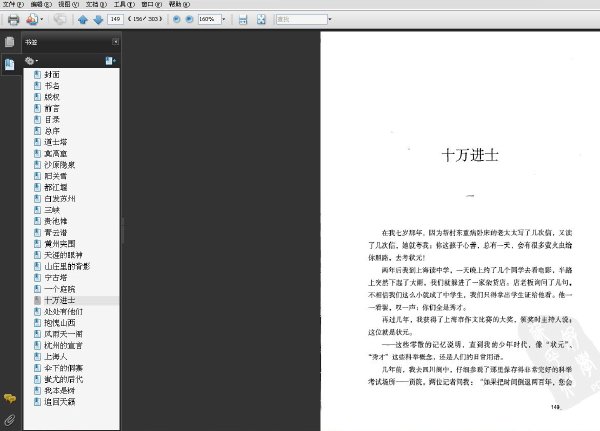Select the 前言 bookmark
This screenshot has width=600, height=431.
tap(52, 108)
